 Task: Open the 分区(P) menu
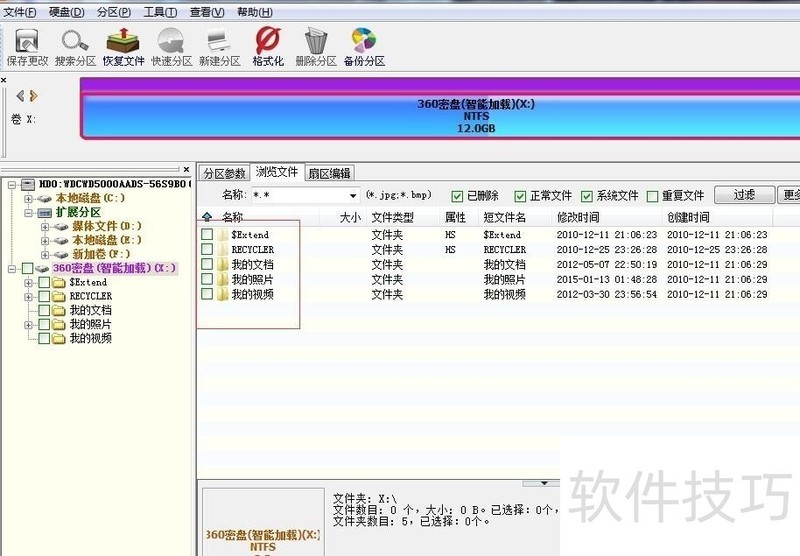[x=114, y=12]
